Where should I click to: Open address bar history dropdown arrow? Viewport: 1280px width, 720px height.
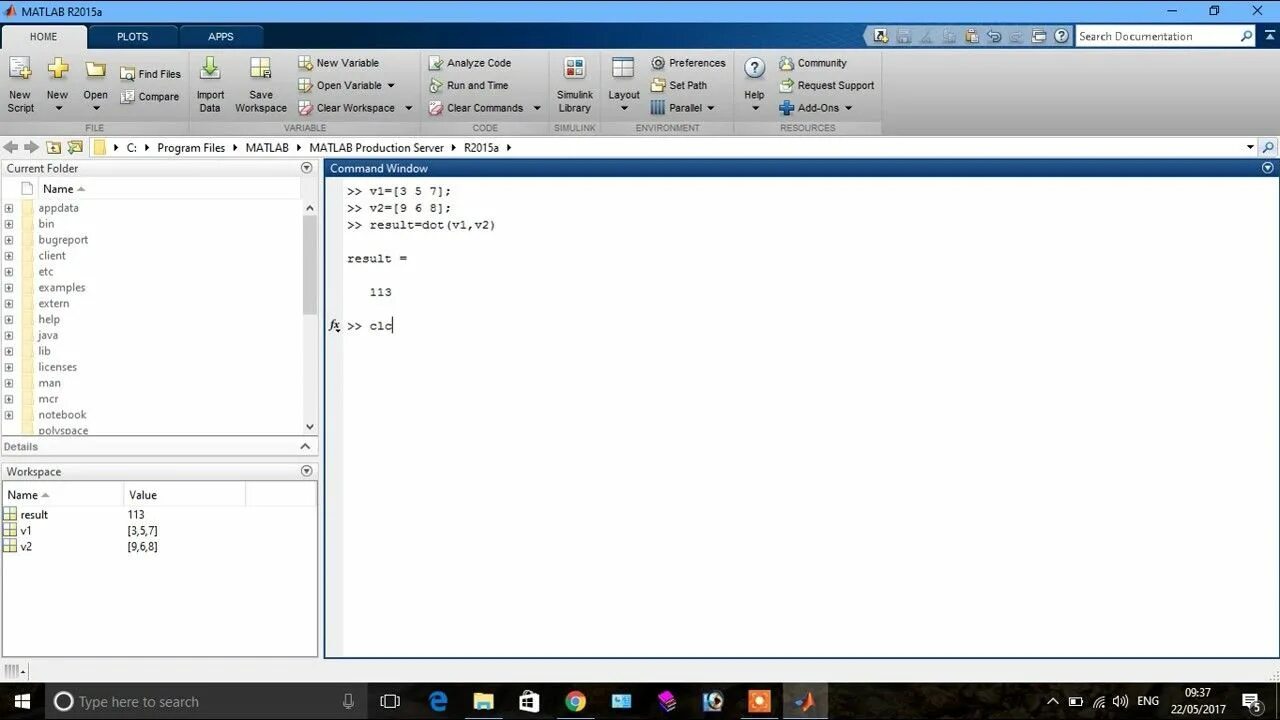click(1250, 147)
